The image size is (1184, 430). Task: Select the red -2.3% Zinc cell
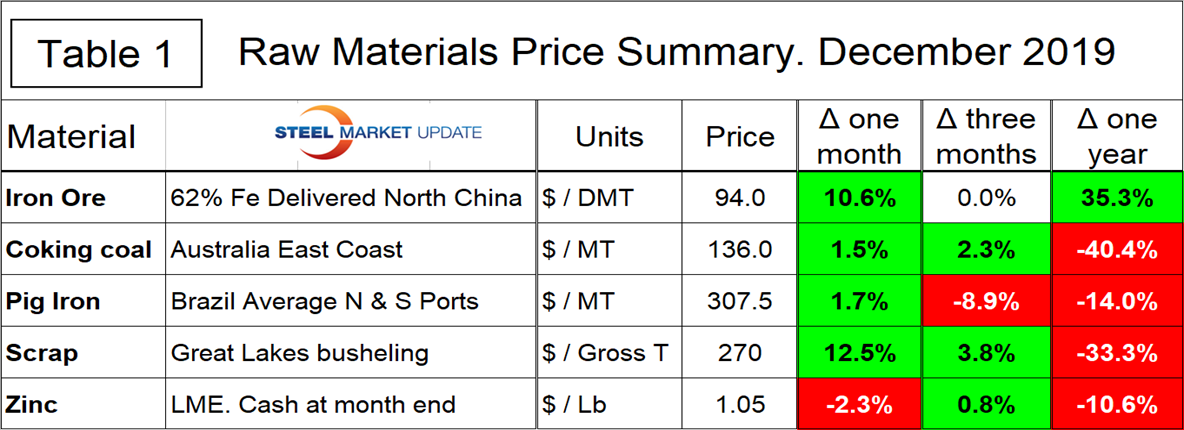click(858, 404)
